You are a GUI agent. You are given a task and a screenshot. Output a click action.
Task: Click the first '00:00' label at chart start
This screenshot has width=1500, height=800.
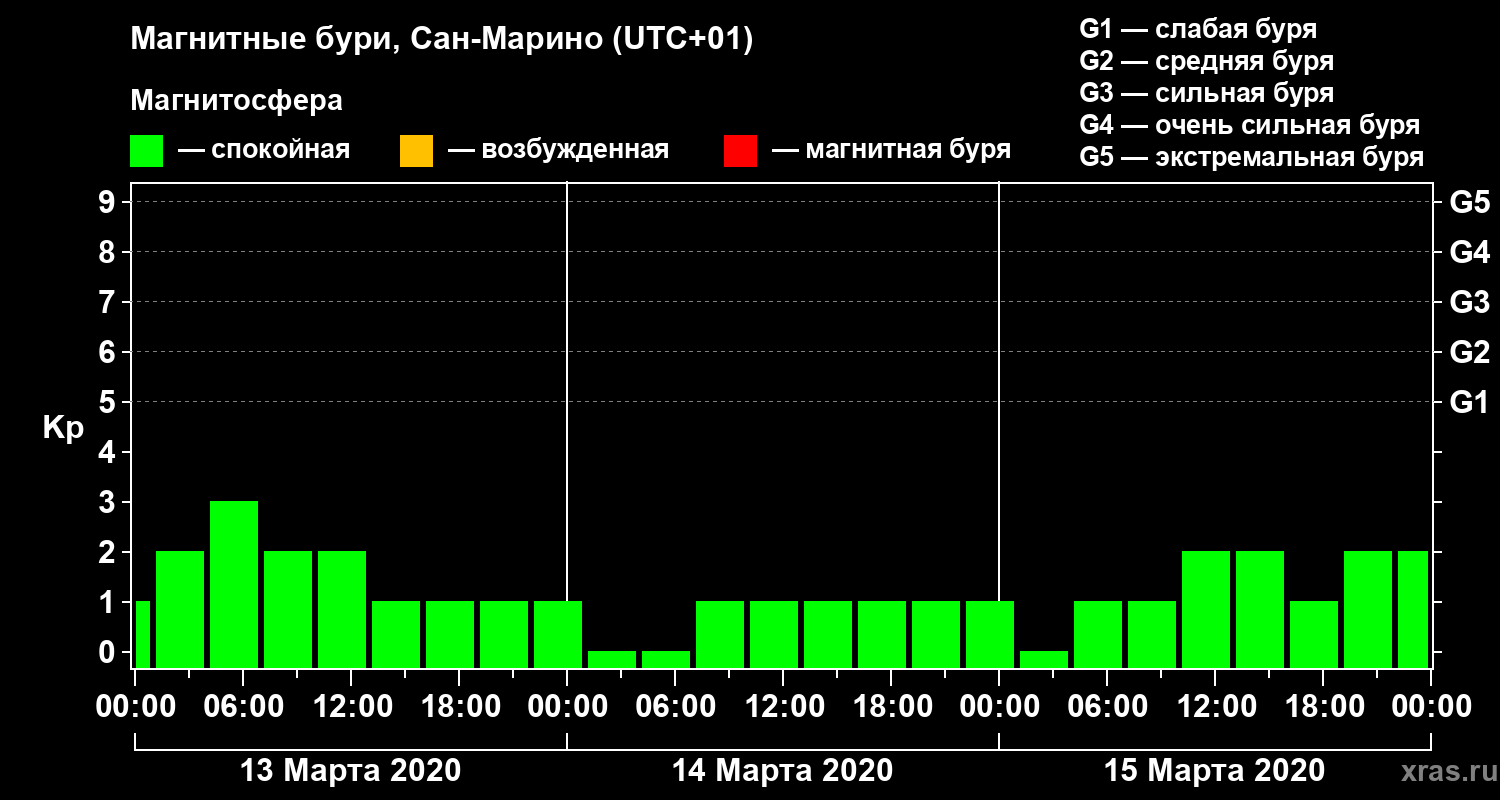pyautogui.click(x=135, y=707)
